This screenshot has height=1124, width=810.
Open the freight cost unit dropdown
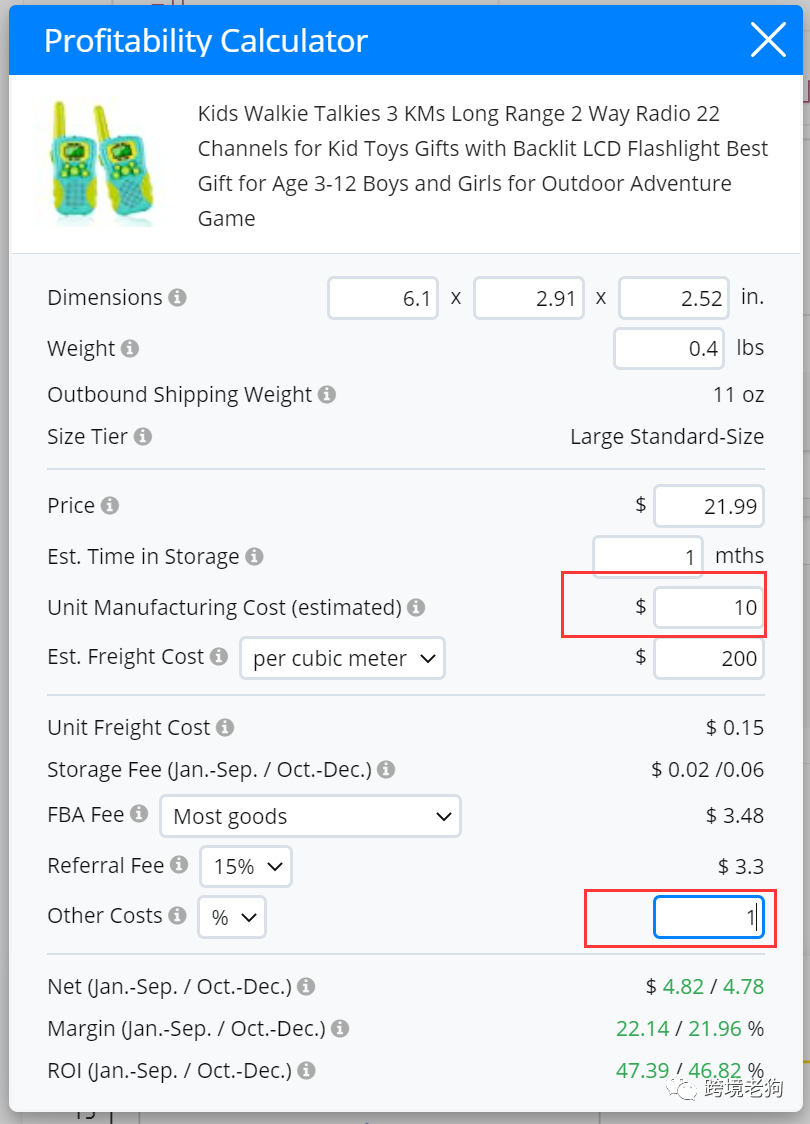pos(342,659)
